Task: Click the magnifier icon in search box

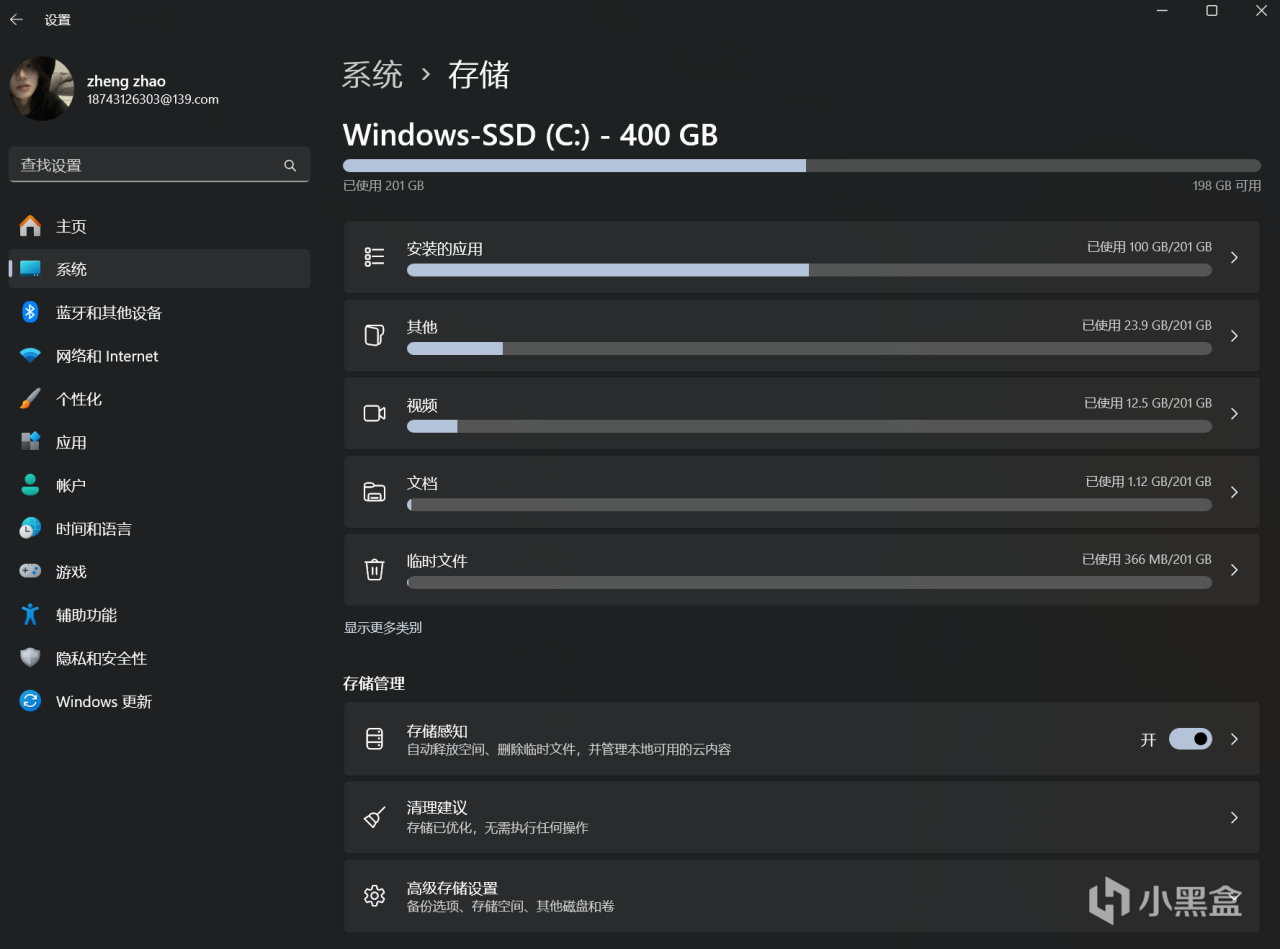Action: [x=290, y=165]
